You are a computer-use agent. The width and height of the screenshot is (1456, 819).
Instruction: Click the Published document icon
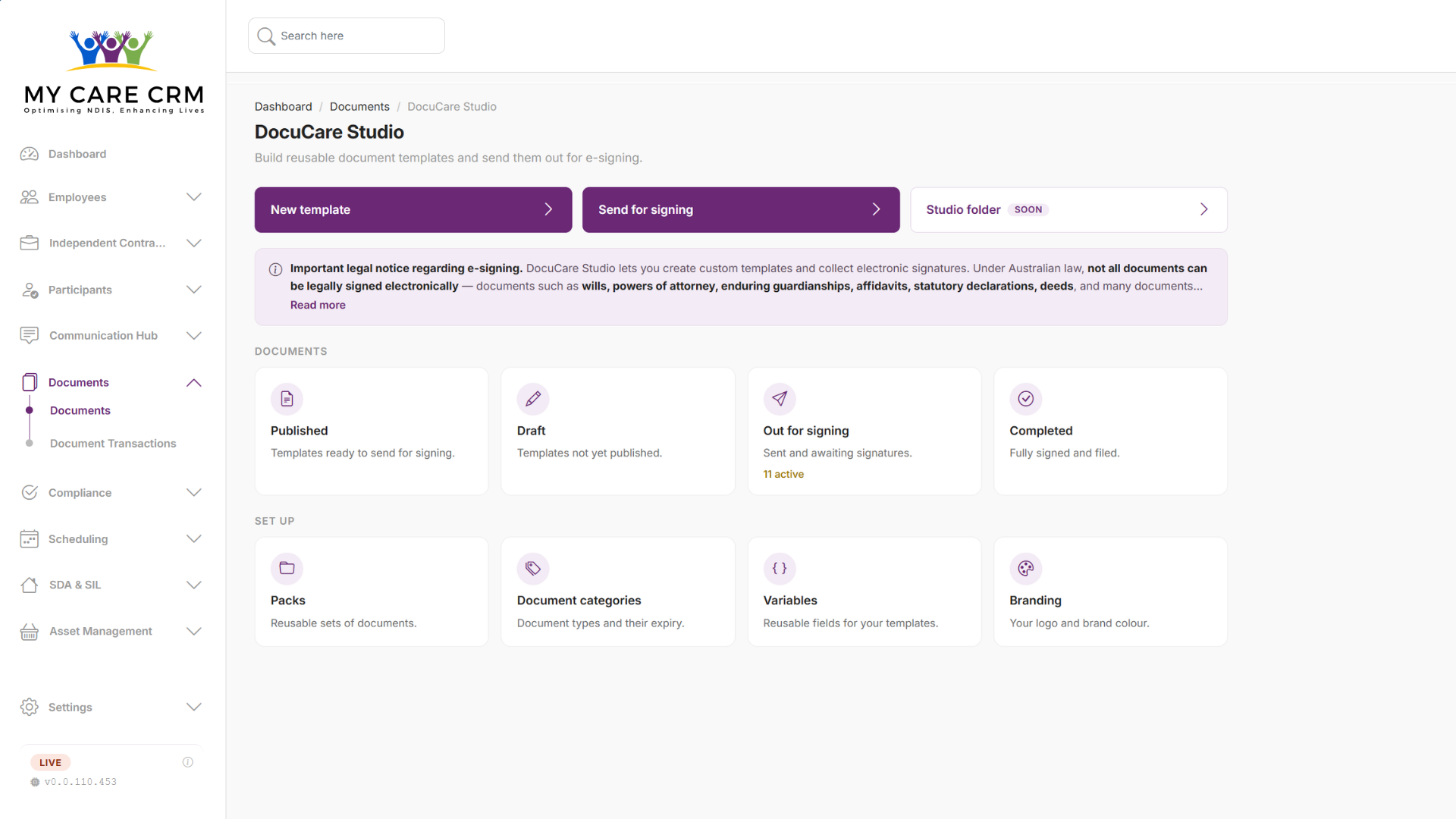click(287, 399)
